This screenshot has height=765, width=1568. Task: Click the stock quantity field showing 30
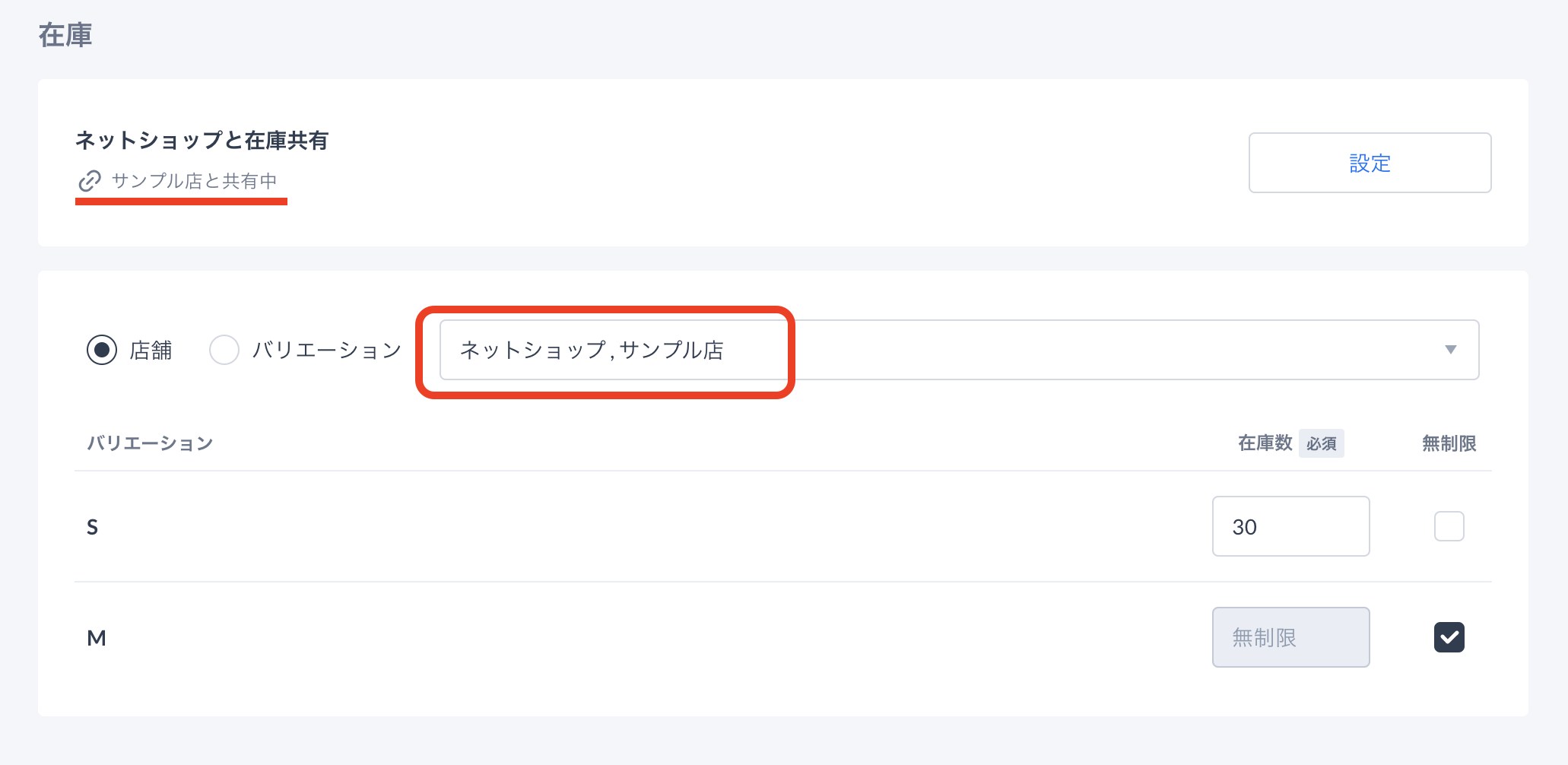[1290, 526]
